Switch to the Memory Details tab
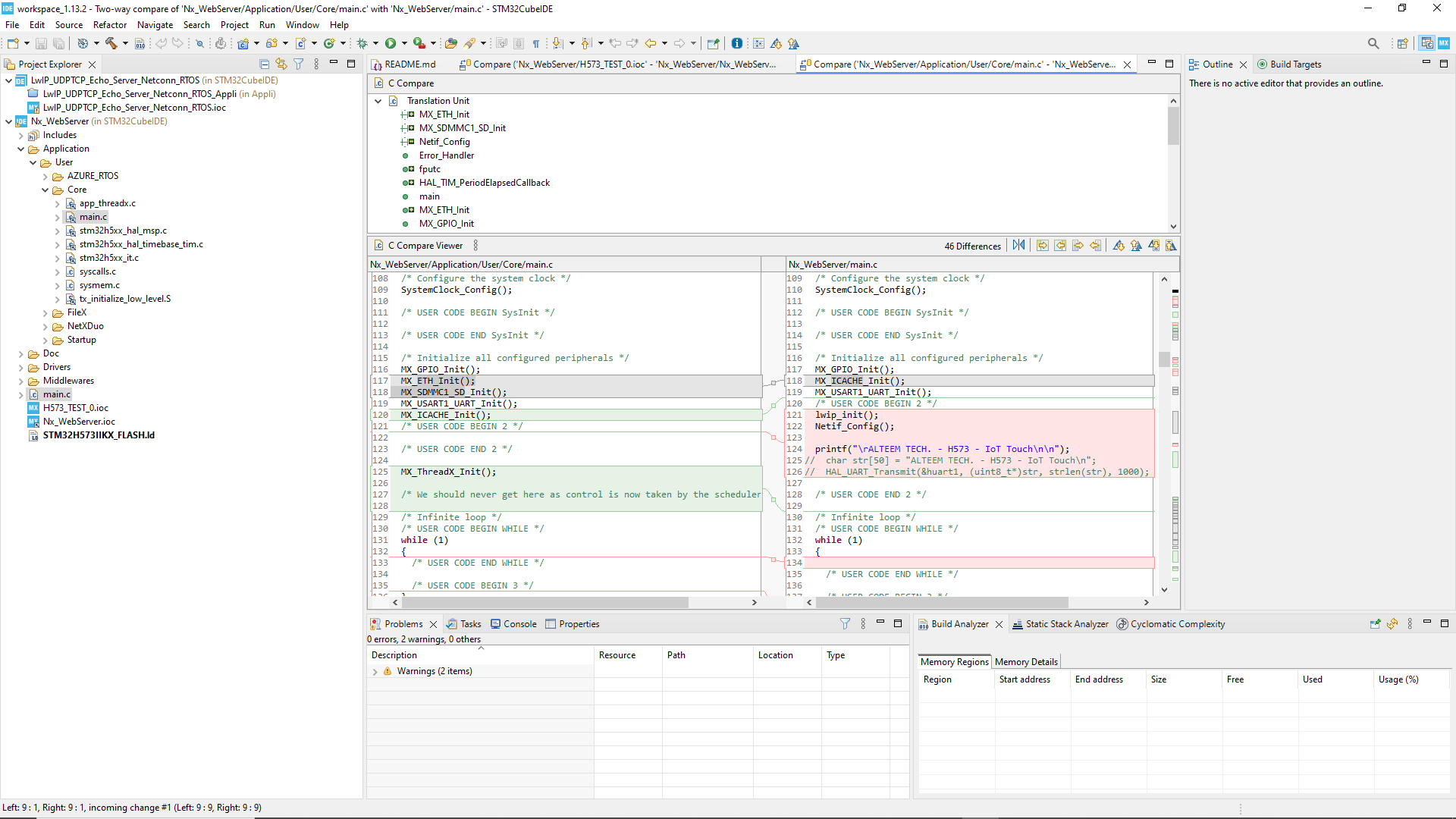 pyautogui.click(x=1025, y=661)
